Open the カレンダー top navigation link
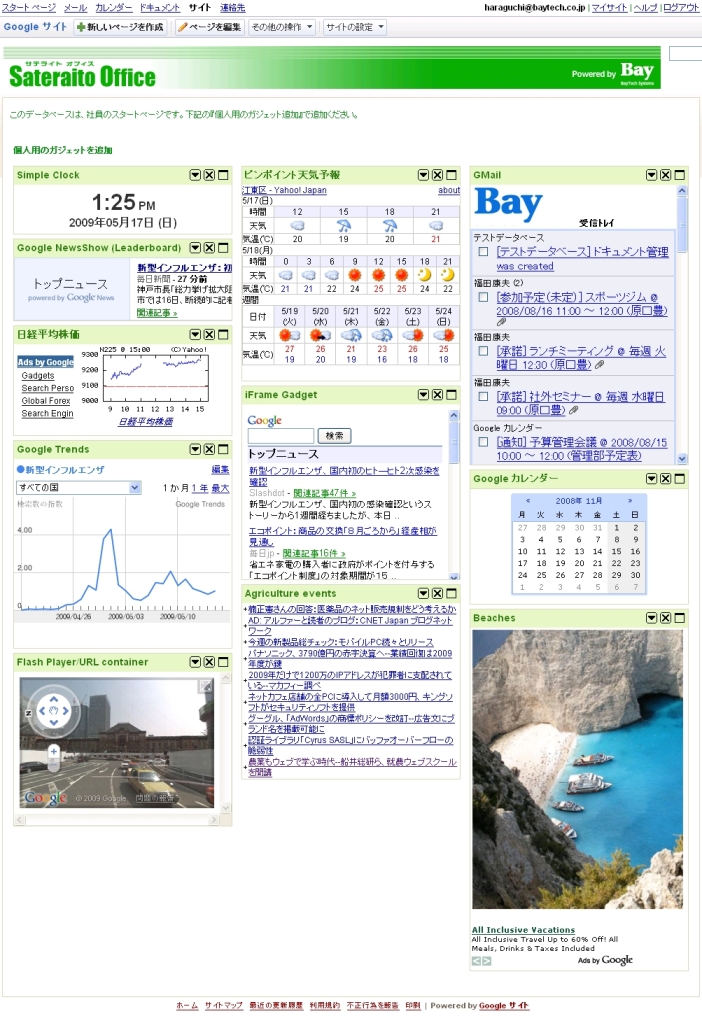702x1023 pixels. tap(114, 8)
